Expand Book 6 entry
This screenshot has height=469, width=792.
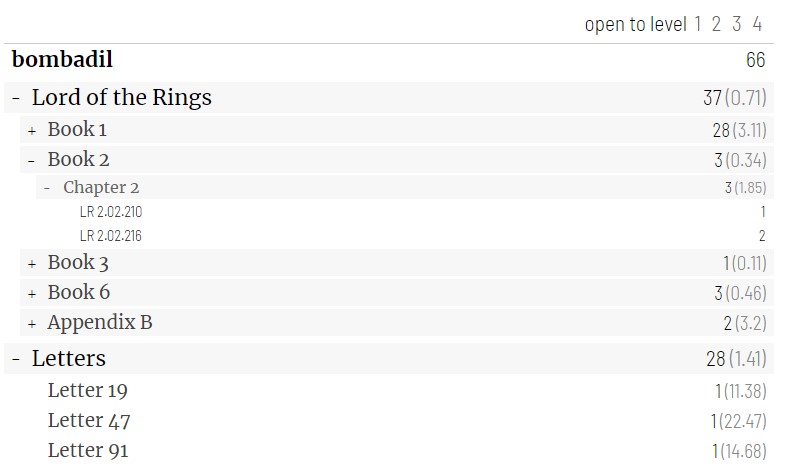click(32, 293)
